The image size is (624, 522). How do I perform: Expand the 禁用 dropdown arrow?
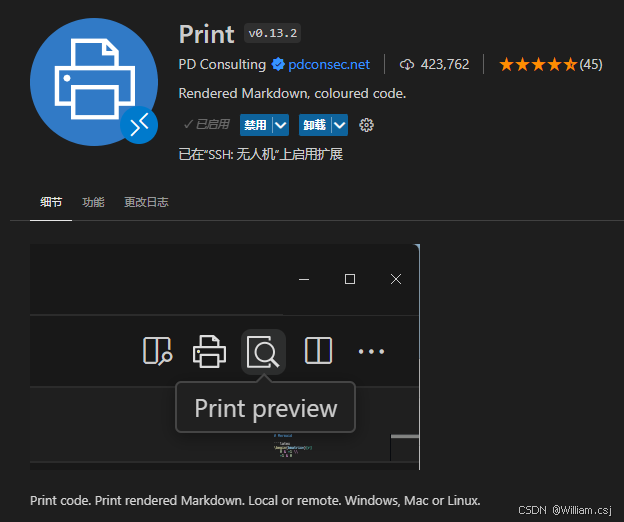[x=281, y=125]
